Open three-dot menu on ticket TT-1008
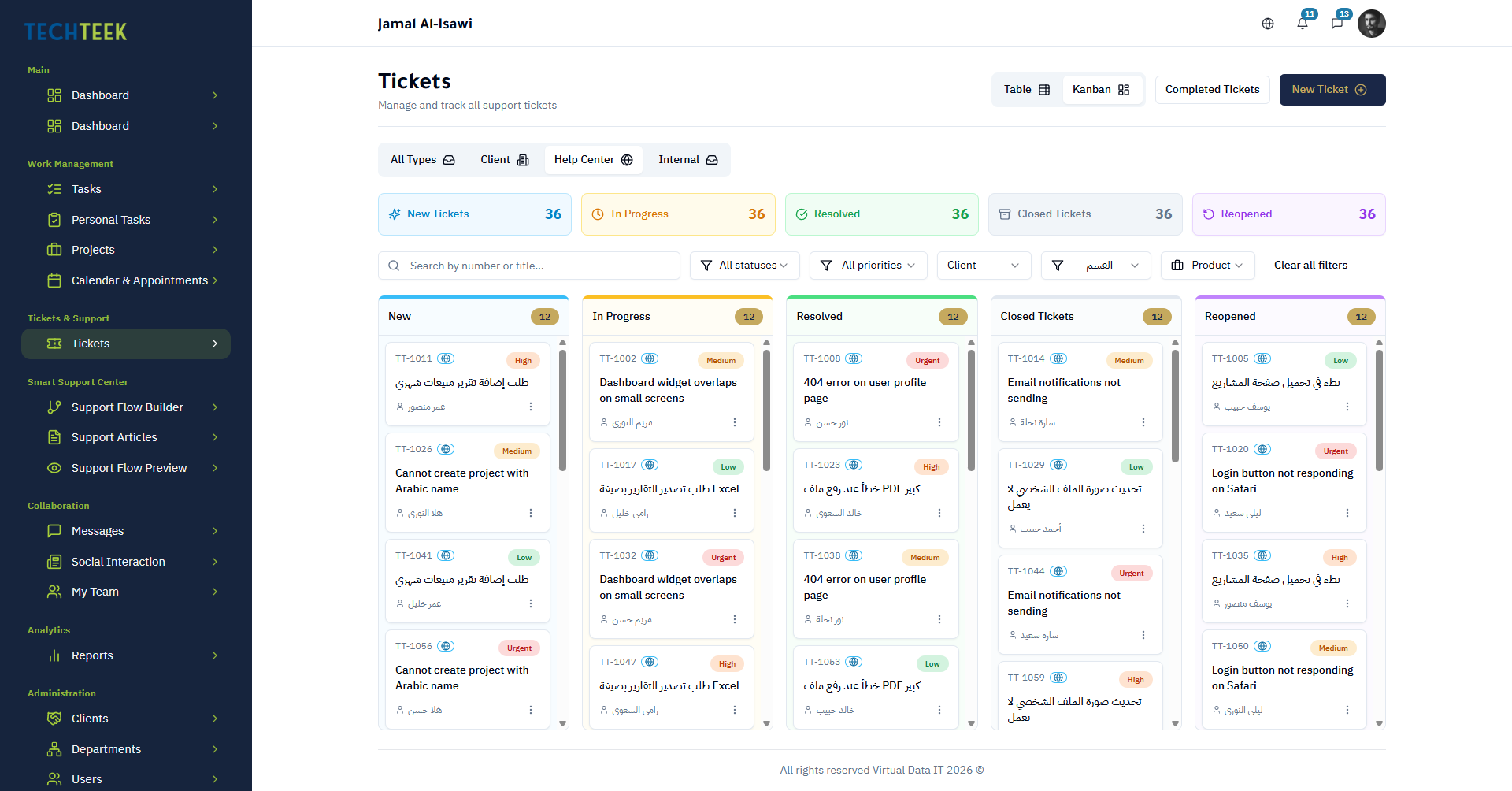The width and height of the screenshot is (1512, 791). point(939,422)
